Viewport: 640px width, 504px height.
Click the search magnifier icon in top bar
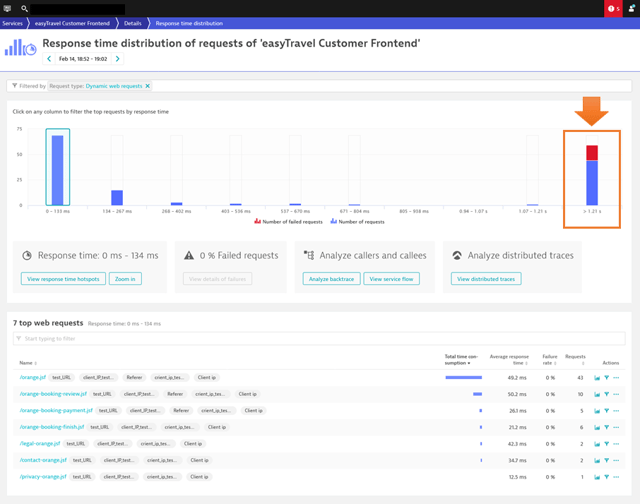pyautogui.click(x=24, y=9)
